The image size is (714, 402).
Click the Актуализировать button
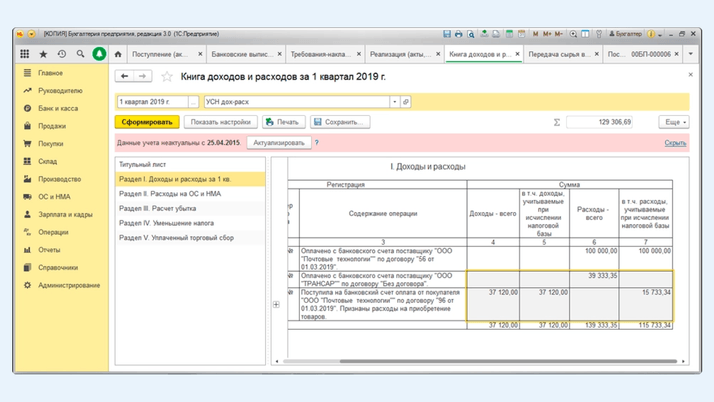click(x=278, y=143)
